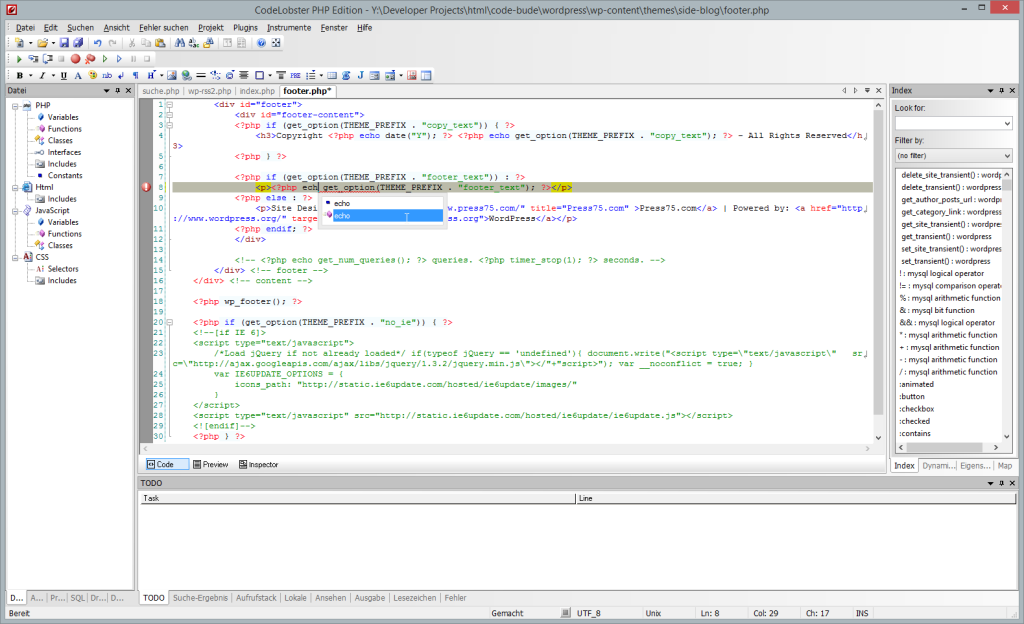1024x624 pixels.
Task: Click the Italic formatting icon
Action: 42,76
